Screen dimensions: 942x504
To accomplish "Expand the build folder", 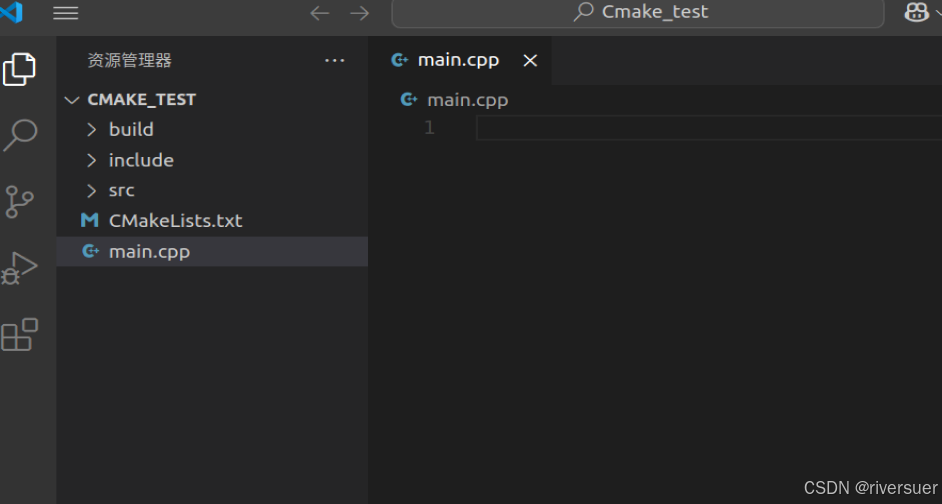I will click(x=131, y=129).
